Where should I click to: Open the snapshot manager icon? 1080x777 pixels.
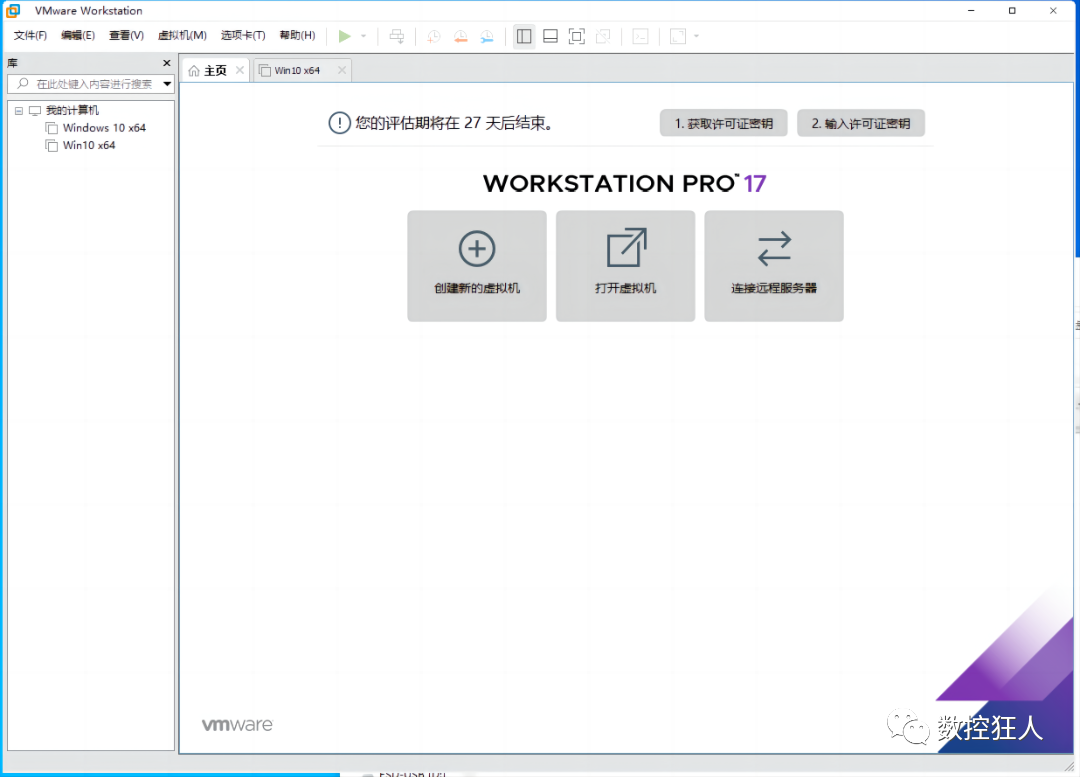[x=487, y=37]
